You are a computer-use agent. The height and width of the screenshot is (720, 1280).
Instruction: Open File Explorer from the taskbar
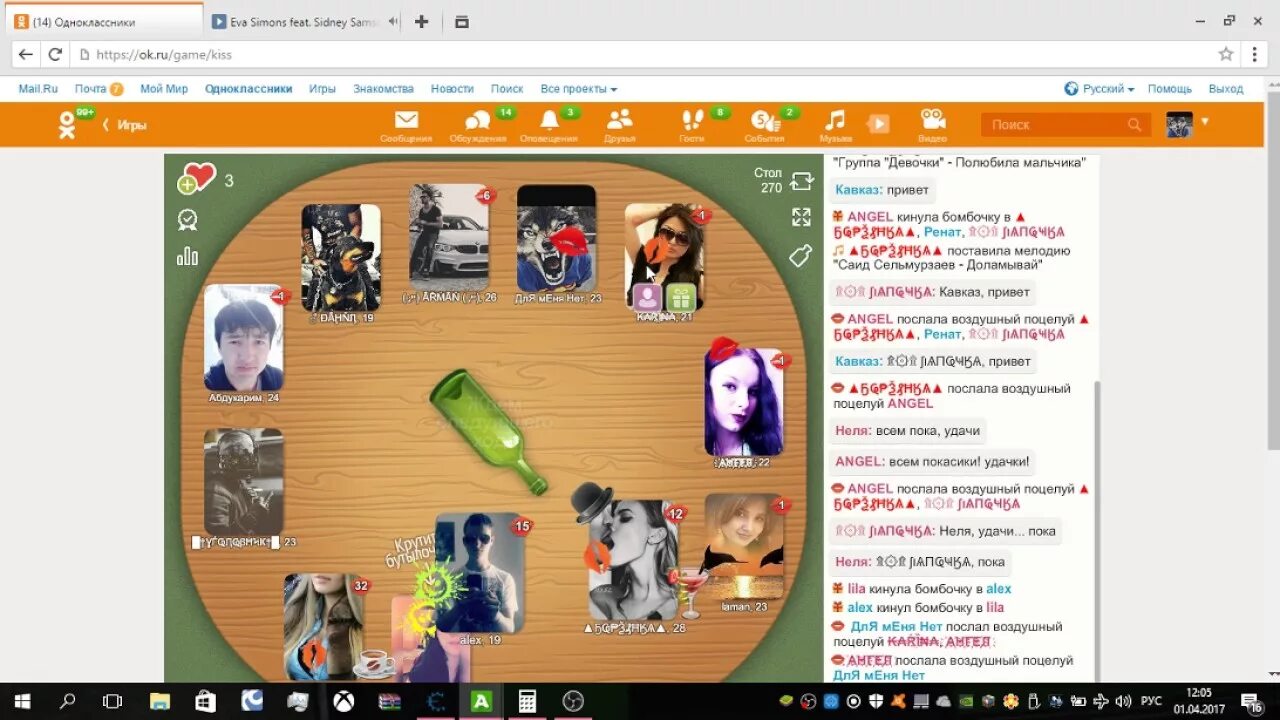[160, 701]
